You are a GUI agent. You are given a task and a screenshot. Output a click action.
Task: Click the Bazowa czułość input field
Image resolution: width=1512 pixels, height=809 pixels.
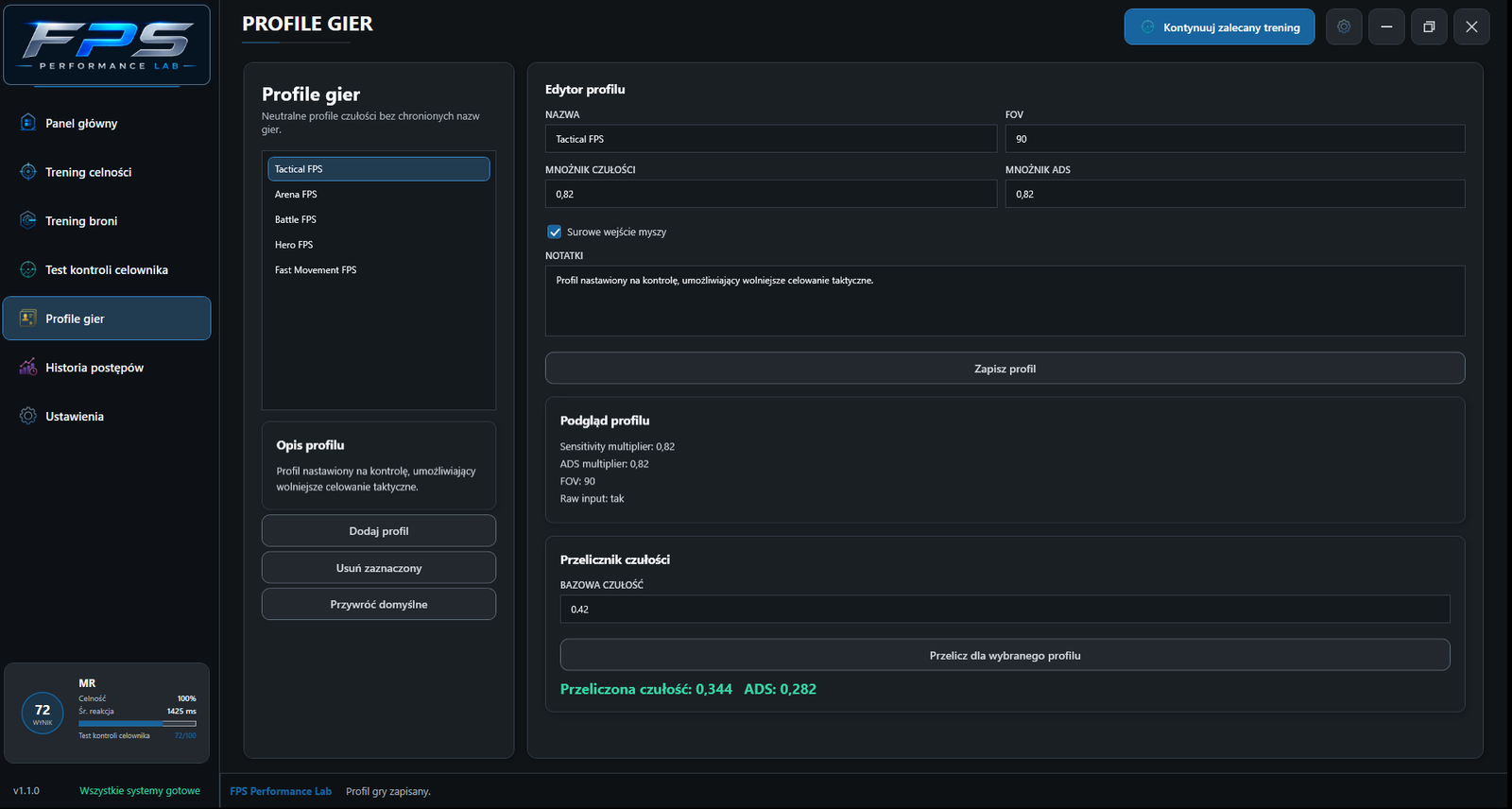[1005, 610]
